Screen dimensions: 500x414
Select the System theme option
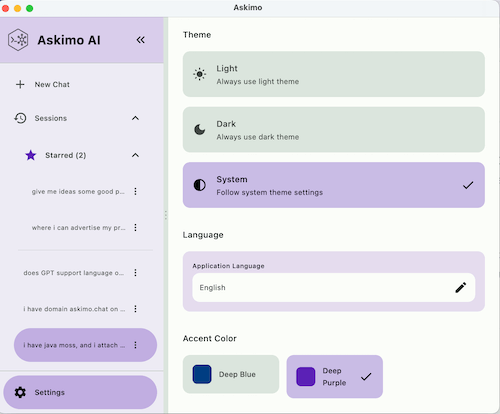334,185
